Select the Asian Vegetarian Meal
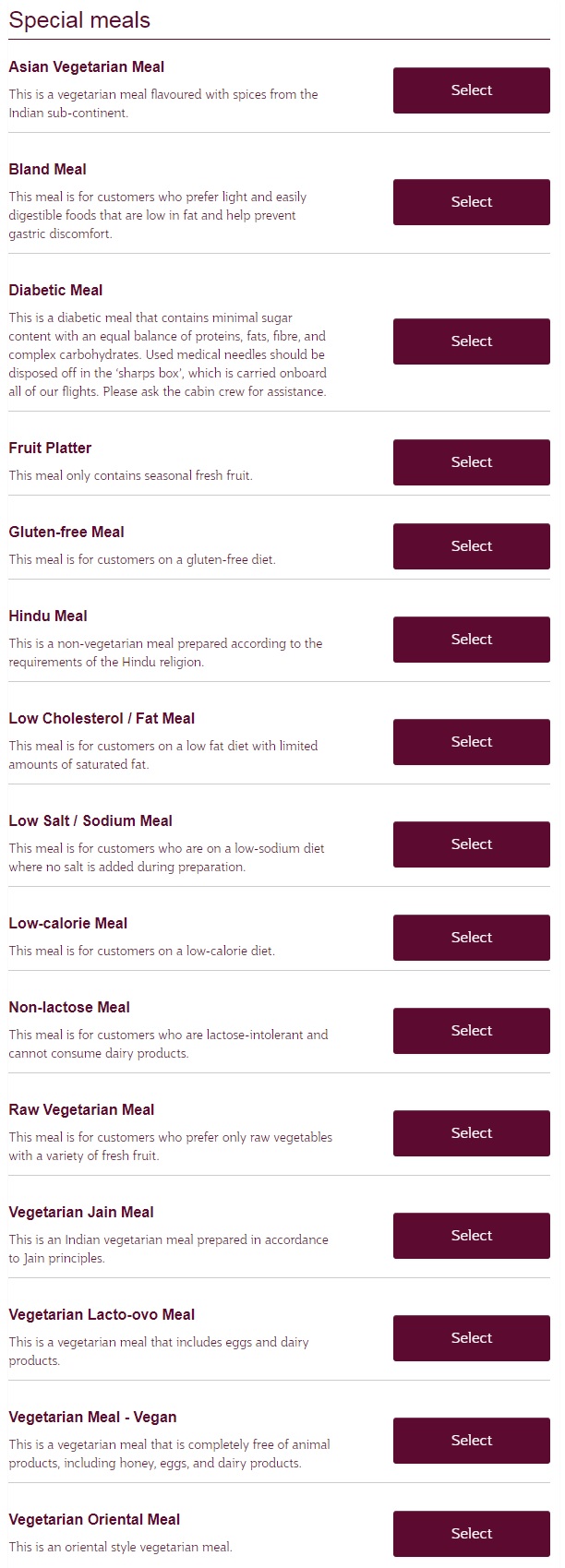 471,90
